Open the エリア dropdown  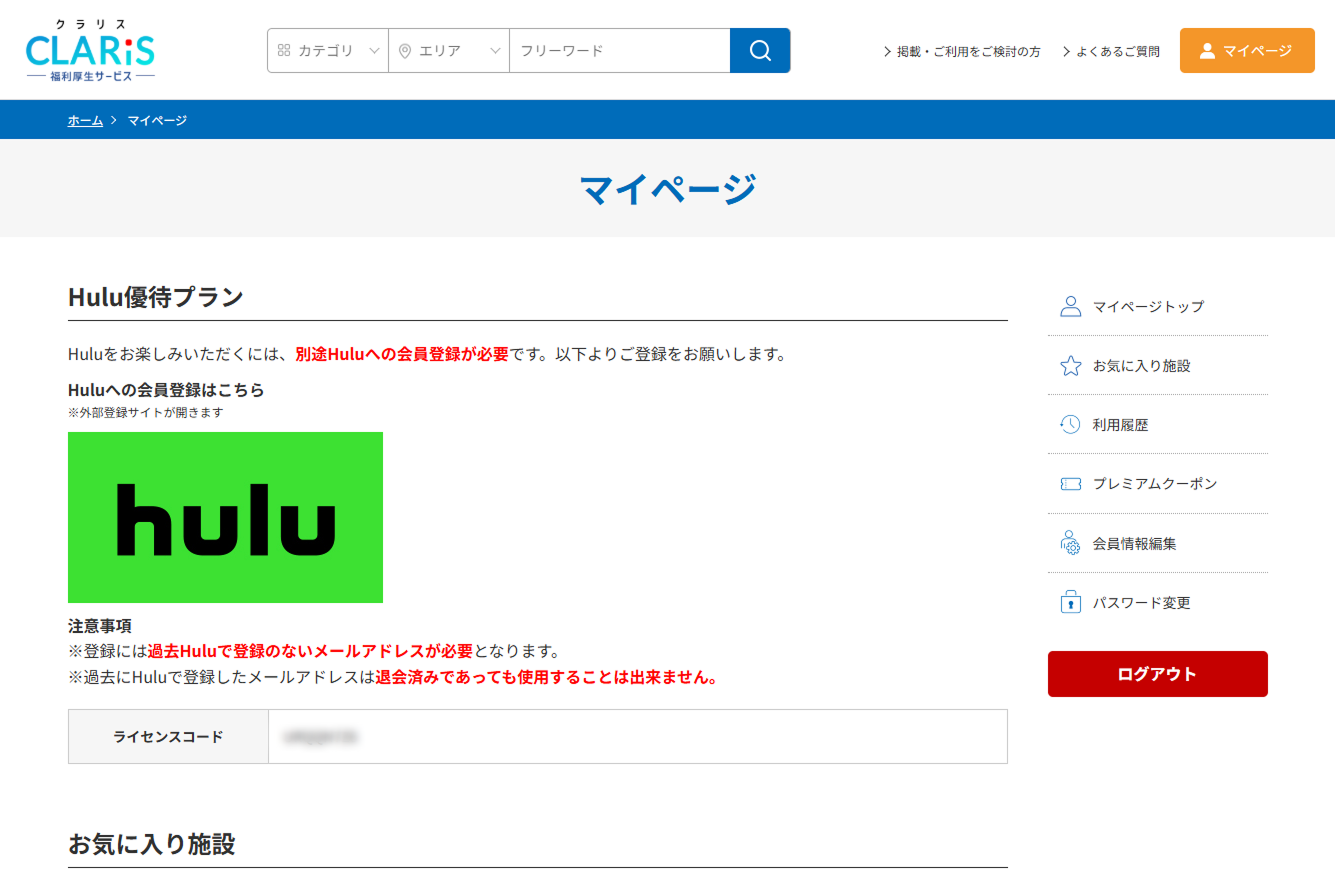(449, 50)
